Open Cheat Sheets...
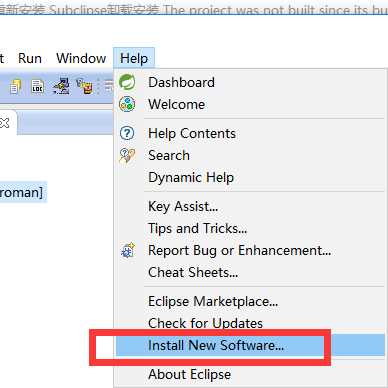Screen dimensions: 388x388 click(x=250, y=272)
